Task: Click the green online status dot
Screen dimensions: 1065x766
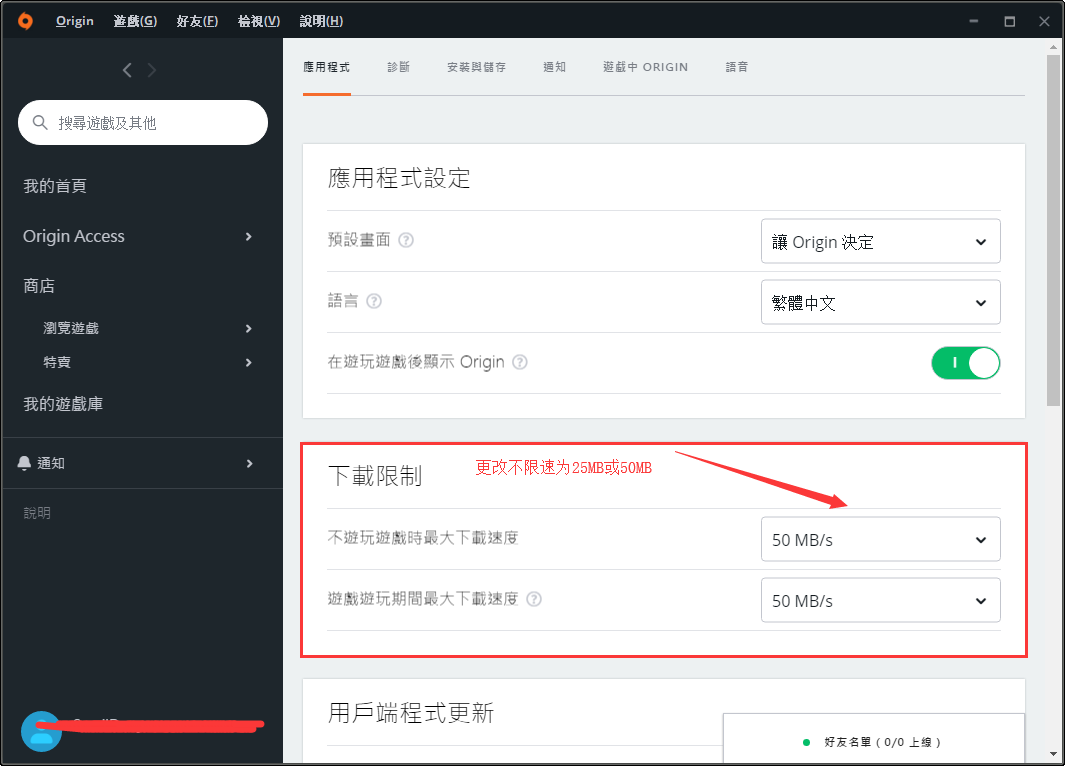Action: click(x=806, y=742)
